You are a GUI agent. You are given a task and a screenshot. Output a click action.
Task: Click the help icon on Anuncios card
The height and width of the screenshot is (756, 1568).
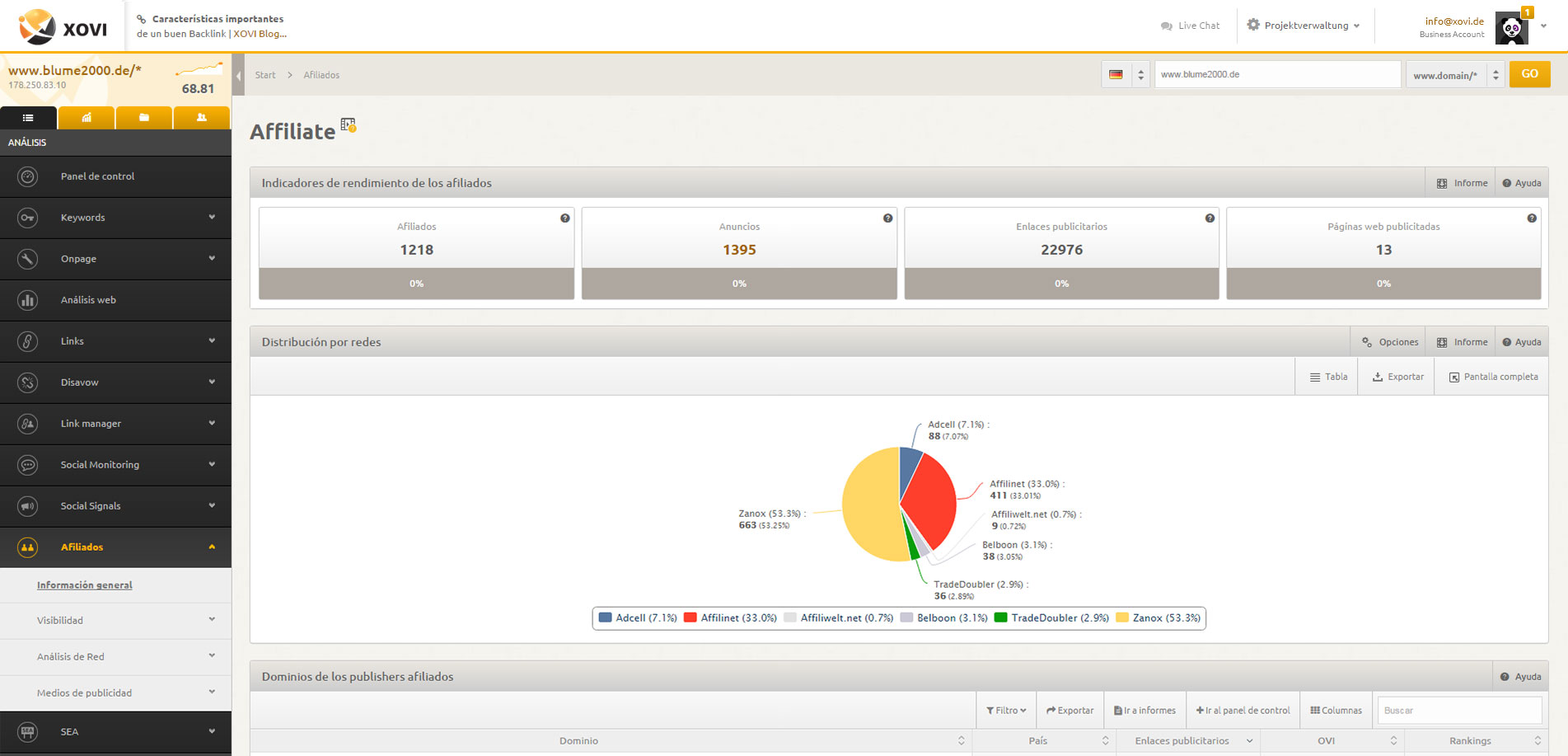[887, 218]
